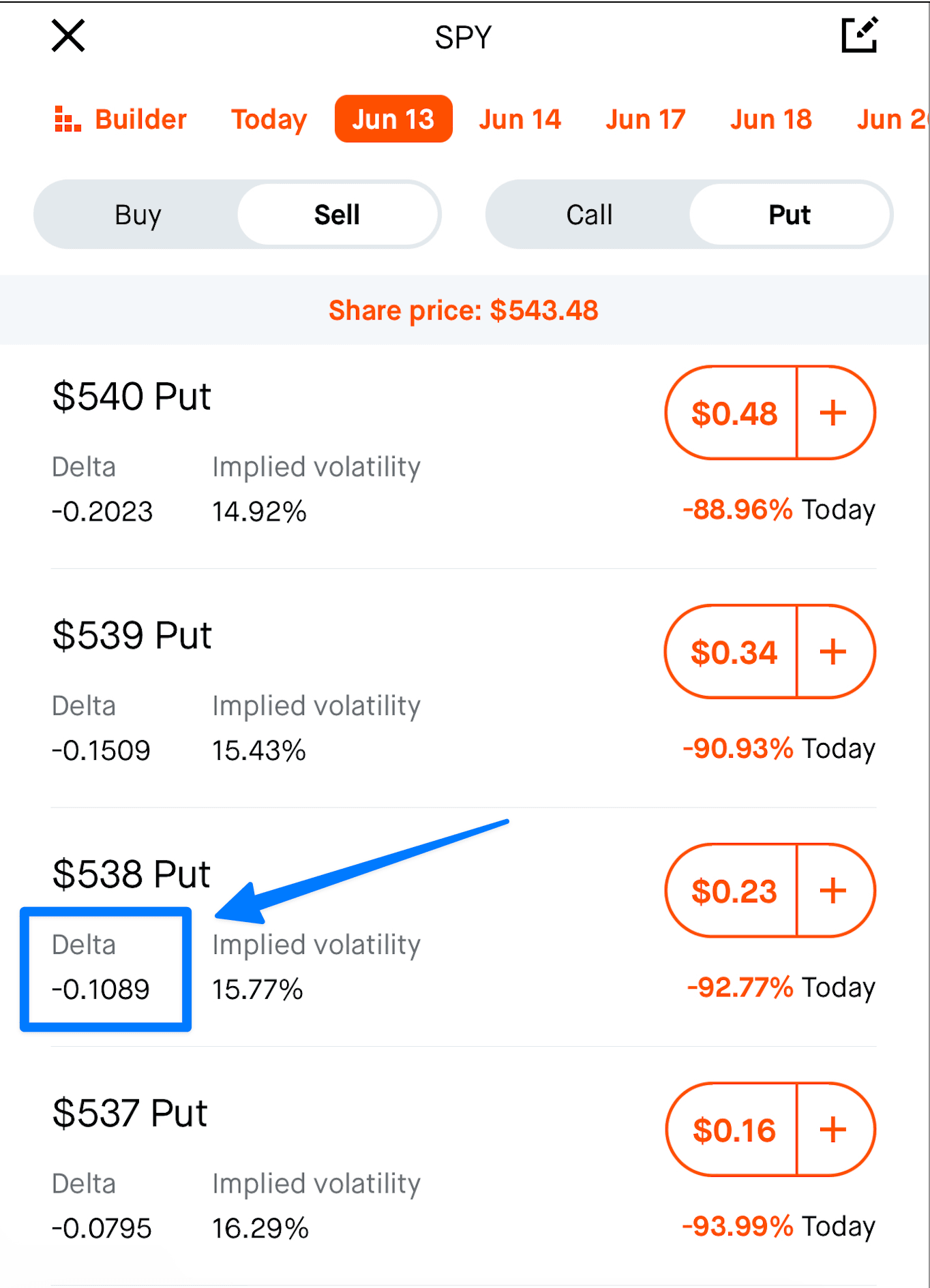
Task: Select Today expiration tab
Action: (x=269, y=119)
